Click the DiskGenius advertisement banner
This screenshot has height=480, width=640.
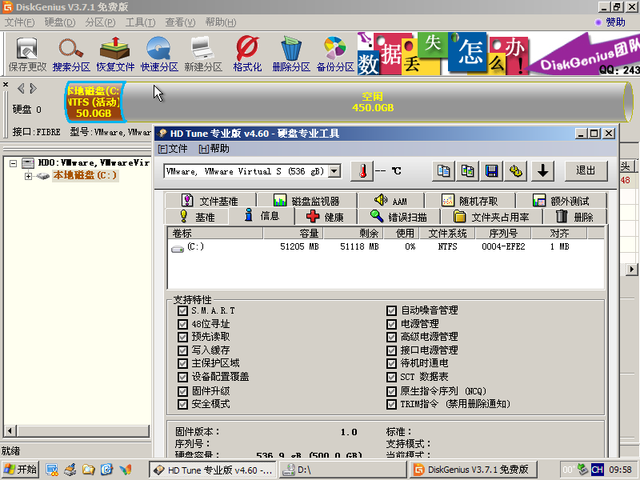498,54
